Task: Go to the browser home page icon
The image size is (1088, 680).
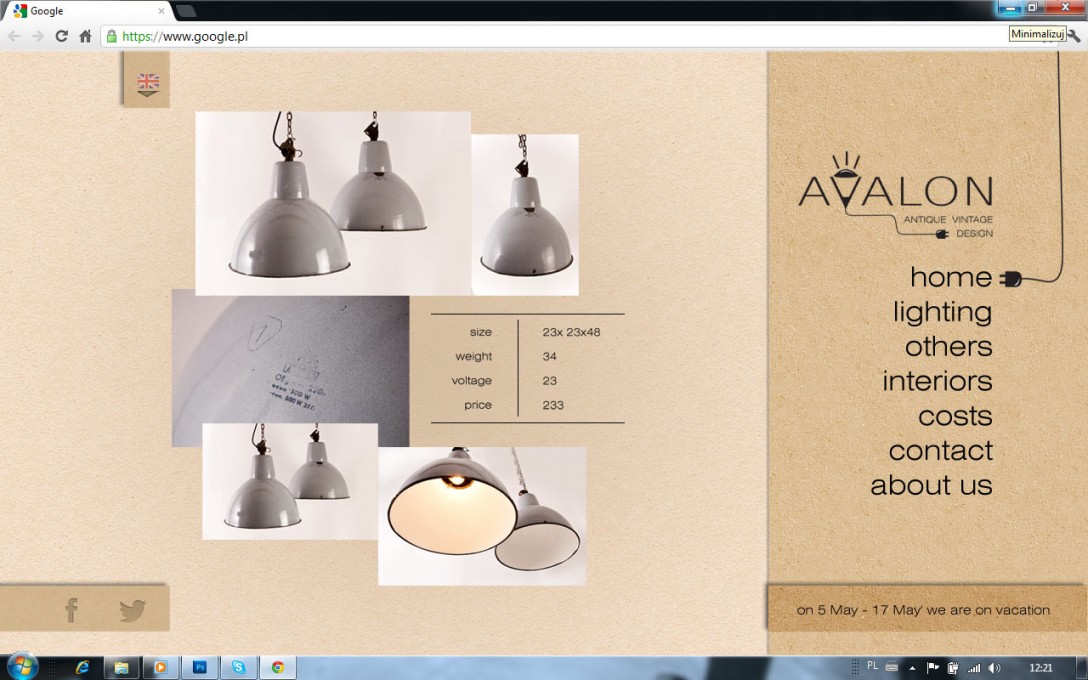Action: click(85, 36)
